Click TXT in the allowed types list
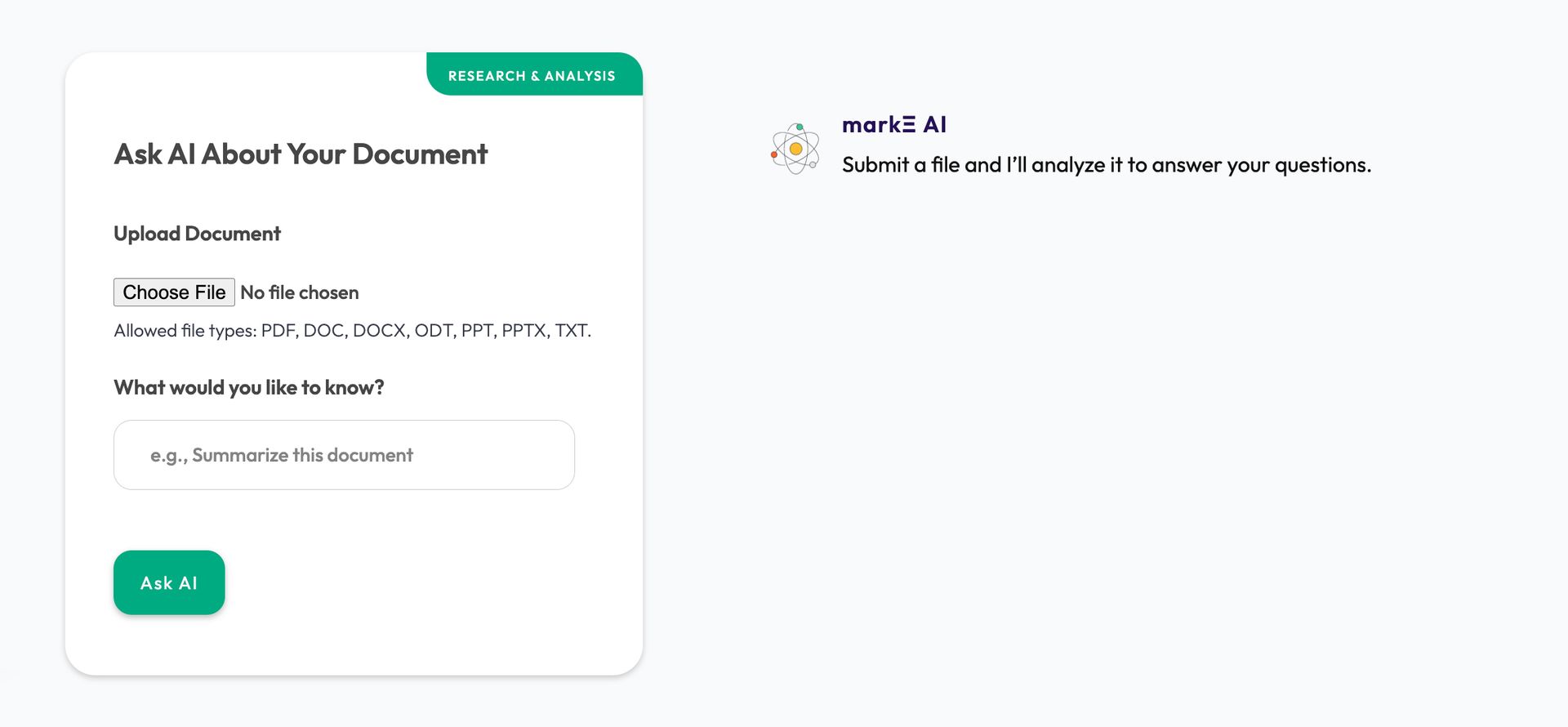Viewport: 1568px width, 727px height. [571, 331]
